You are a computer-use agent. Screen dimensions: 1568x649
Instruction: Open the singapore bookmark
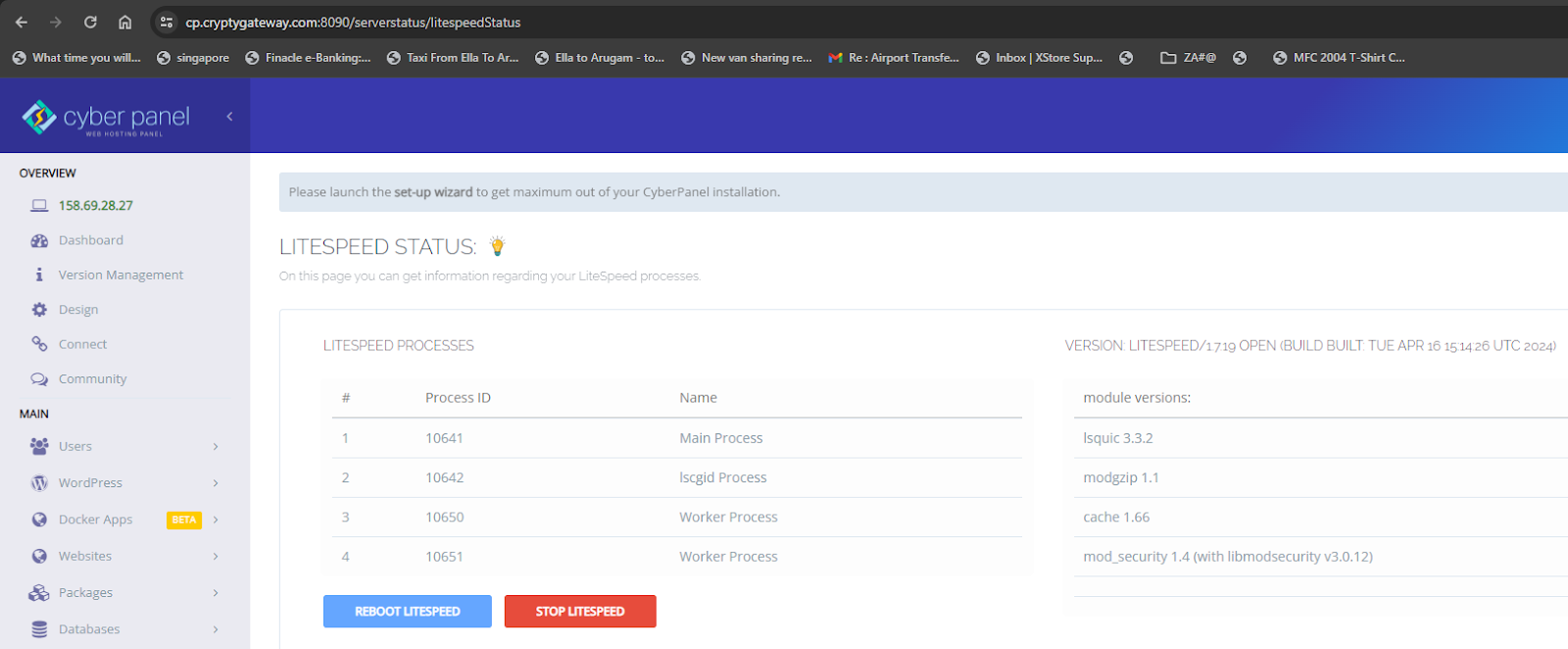(193, 58)
